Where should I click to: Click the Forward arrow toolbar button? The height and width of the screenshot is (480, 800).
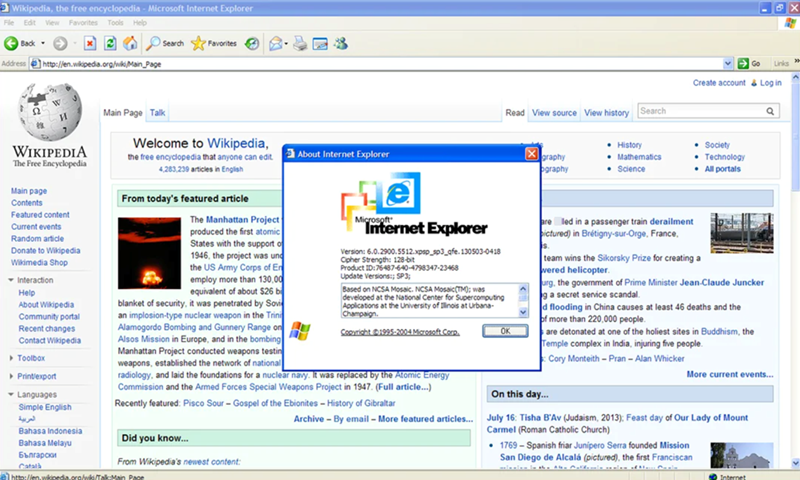point(60,43)
